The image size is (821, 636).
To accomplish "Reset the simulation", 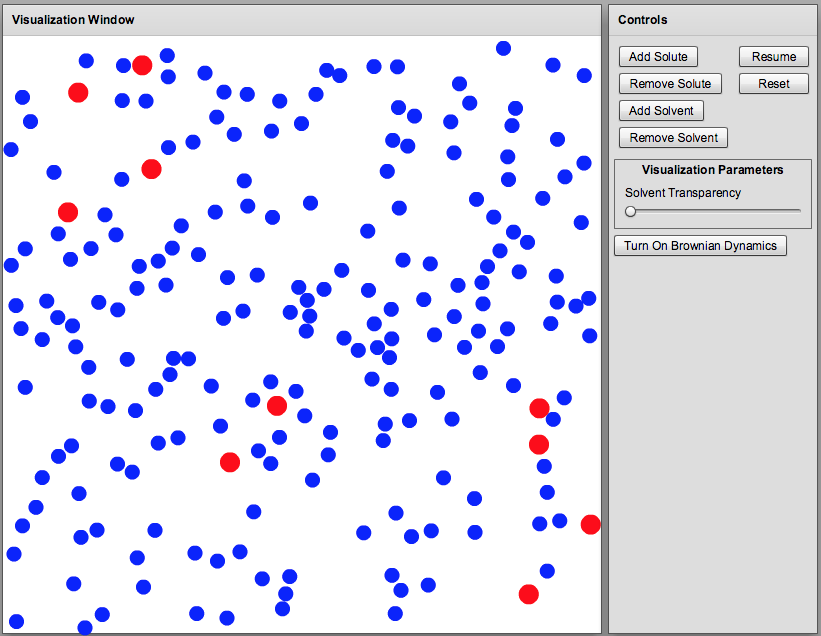I will pos(773,83).
